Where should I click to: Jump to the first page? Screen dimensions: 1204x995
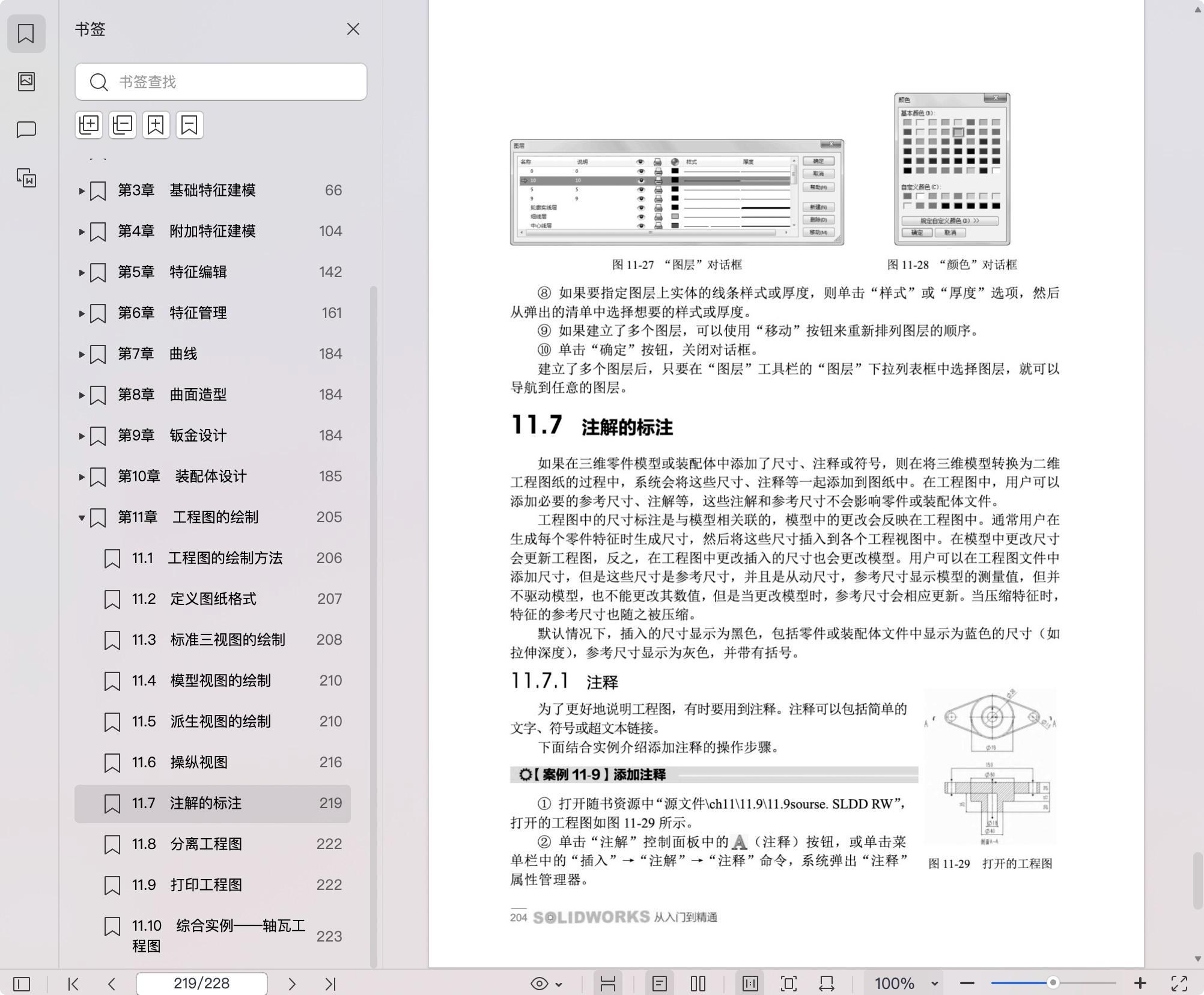pos(73,984)
